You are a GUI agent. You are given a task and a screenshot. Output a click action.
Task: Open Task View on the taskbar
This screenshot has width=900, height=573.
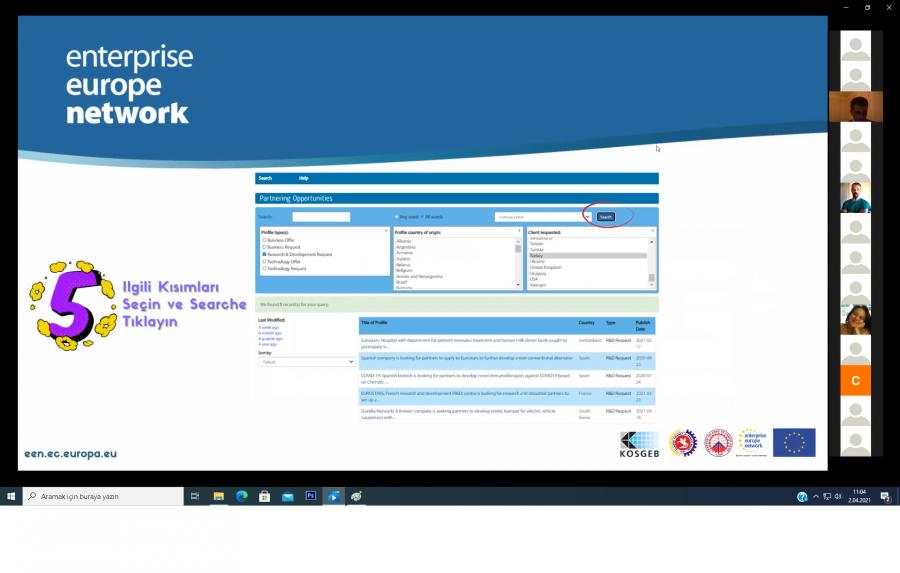195,496
